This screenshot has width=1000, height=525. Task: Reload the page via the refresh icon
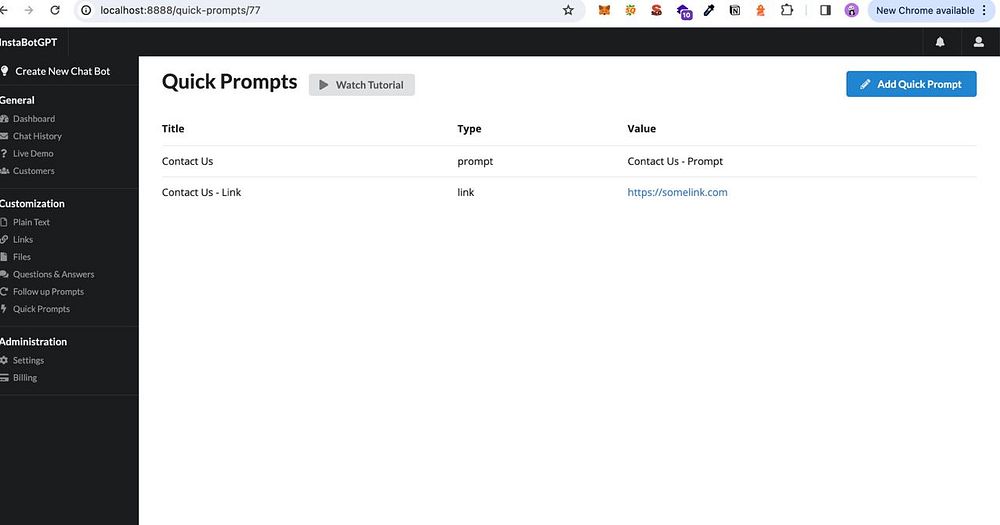point(55,10)
